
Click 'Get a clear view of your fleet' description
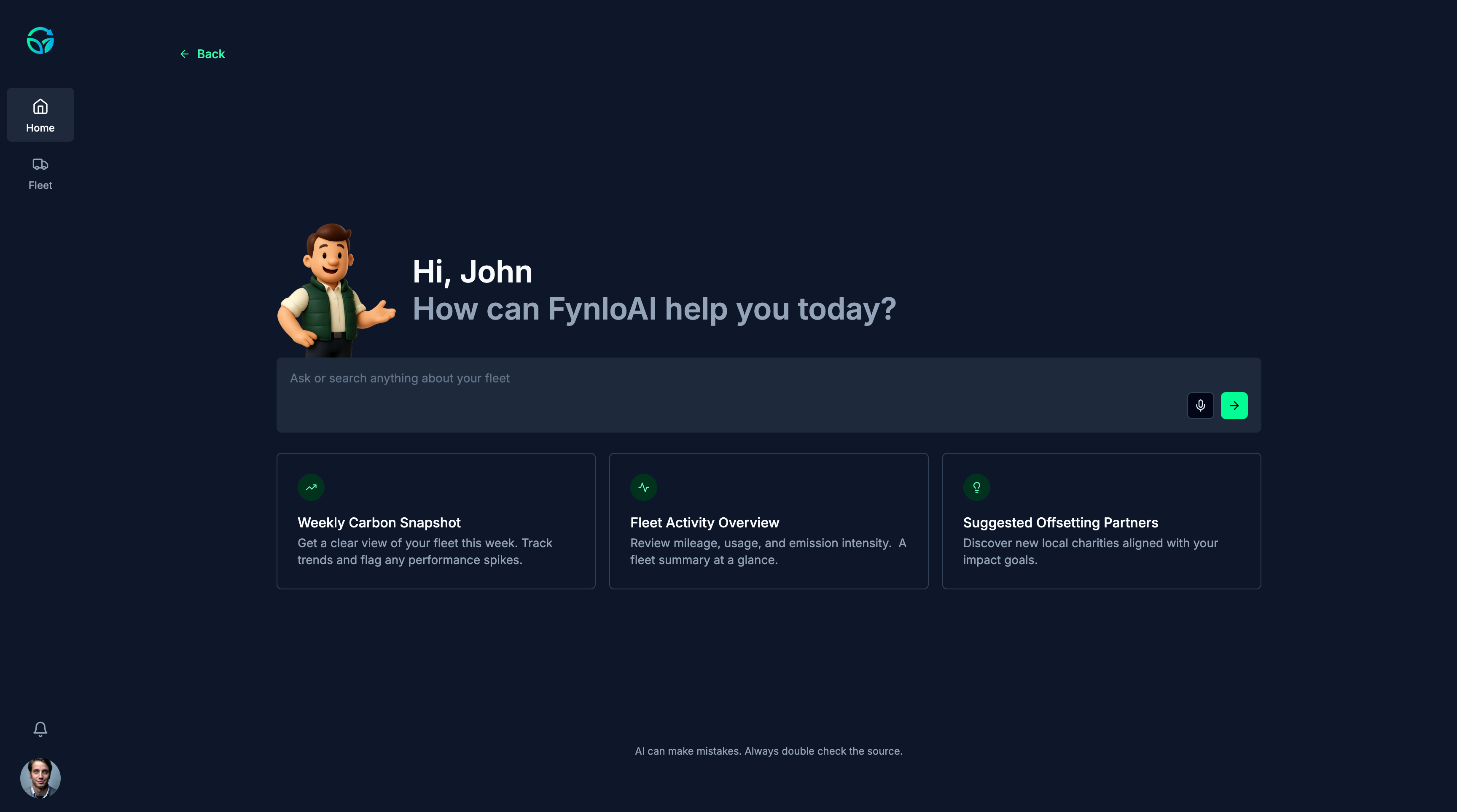tap(425, 551)
